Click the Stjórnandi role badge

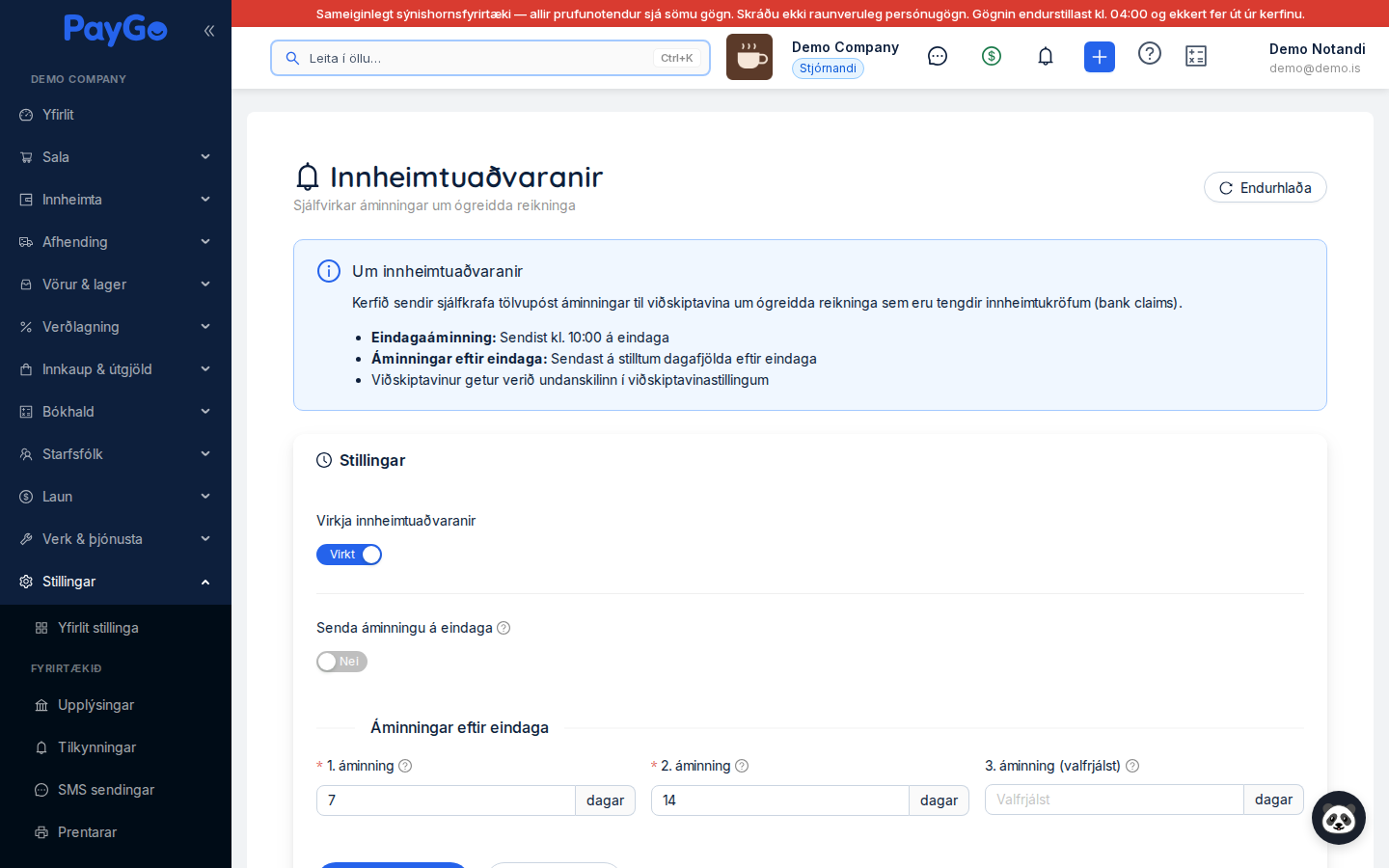point(828,68)
